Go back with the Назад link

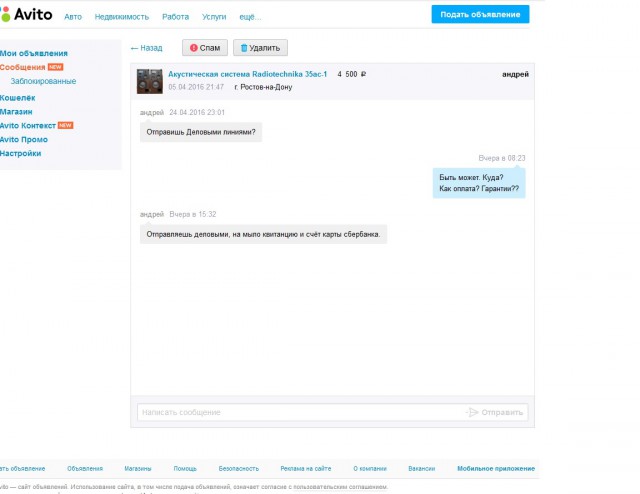pos(147,48)
